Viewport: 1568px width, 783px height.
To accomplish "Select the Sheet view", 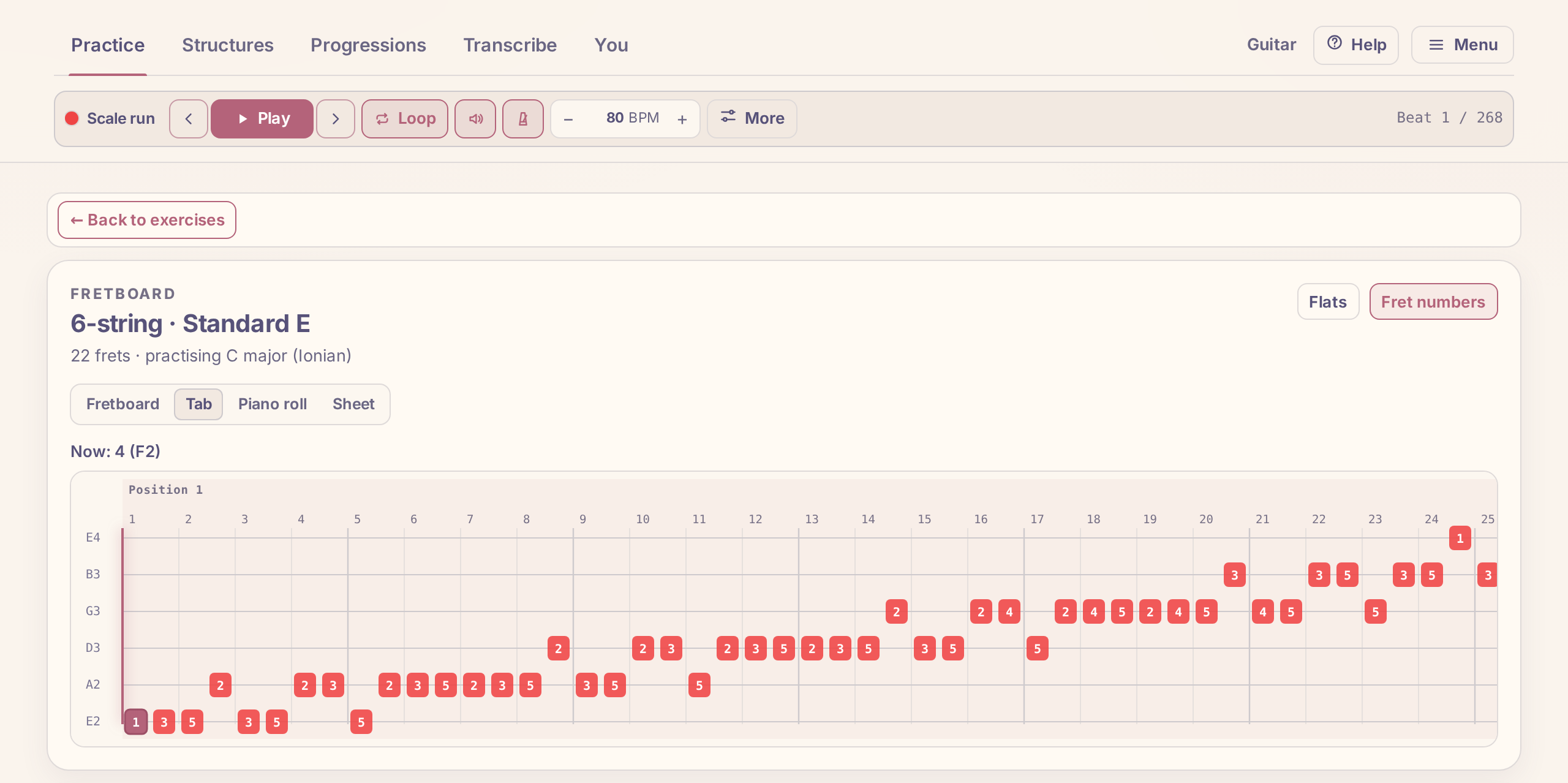I will tap(353, 404).
